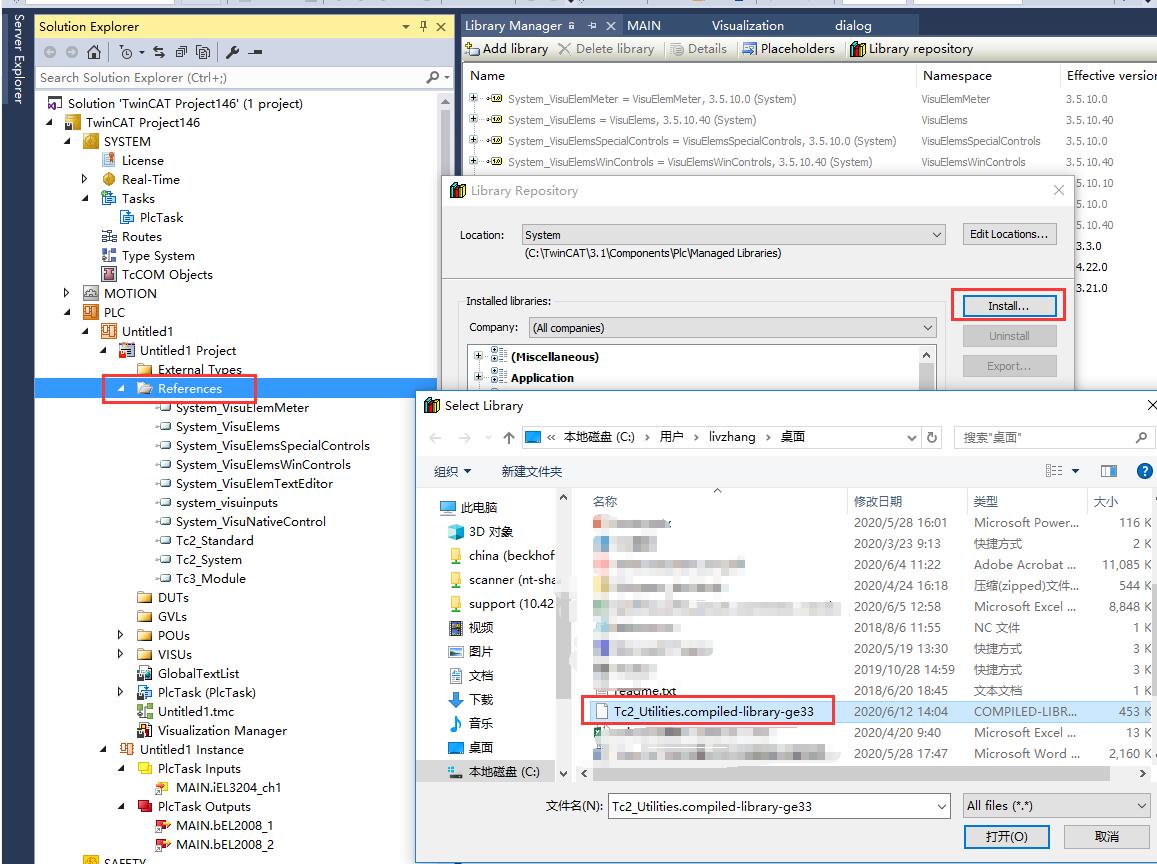Click Delete library in Library Manager
Image resolution: width=1157 pixels, height=864 pixels.
point(607,49)
